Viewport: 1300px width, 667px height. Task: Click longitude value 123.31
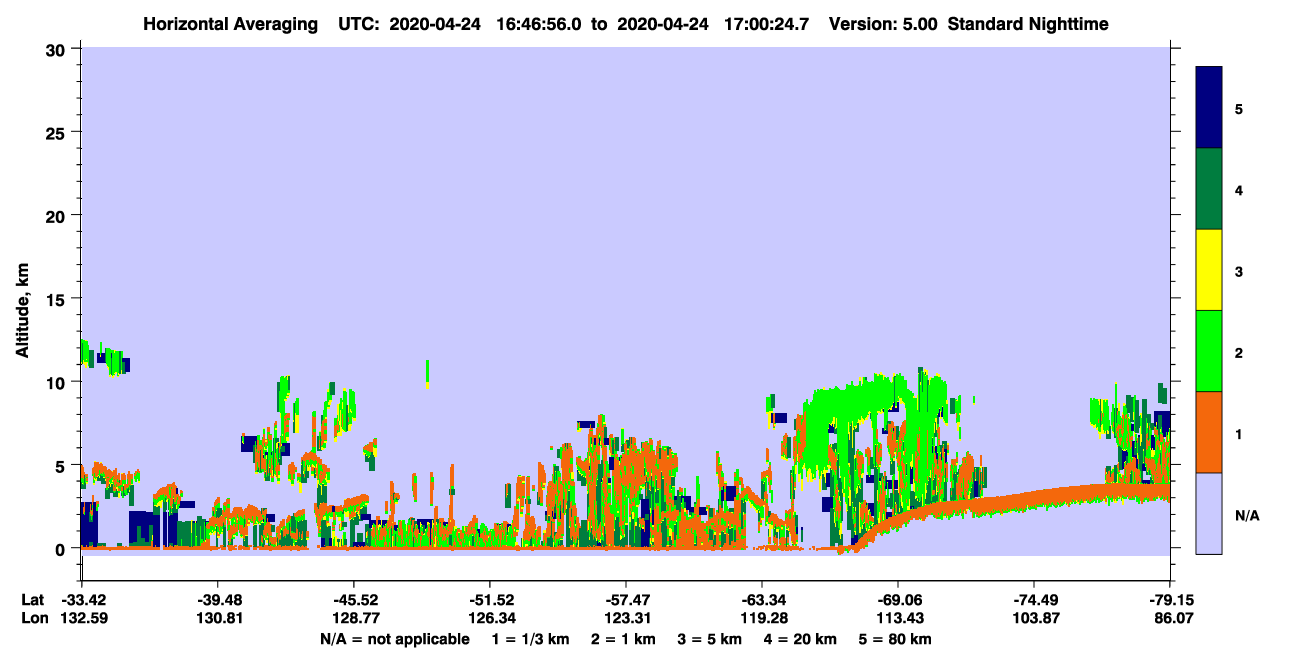[x=626, y=619]
